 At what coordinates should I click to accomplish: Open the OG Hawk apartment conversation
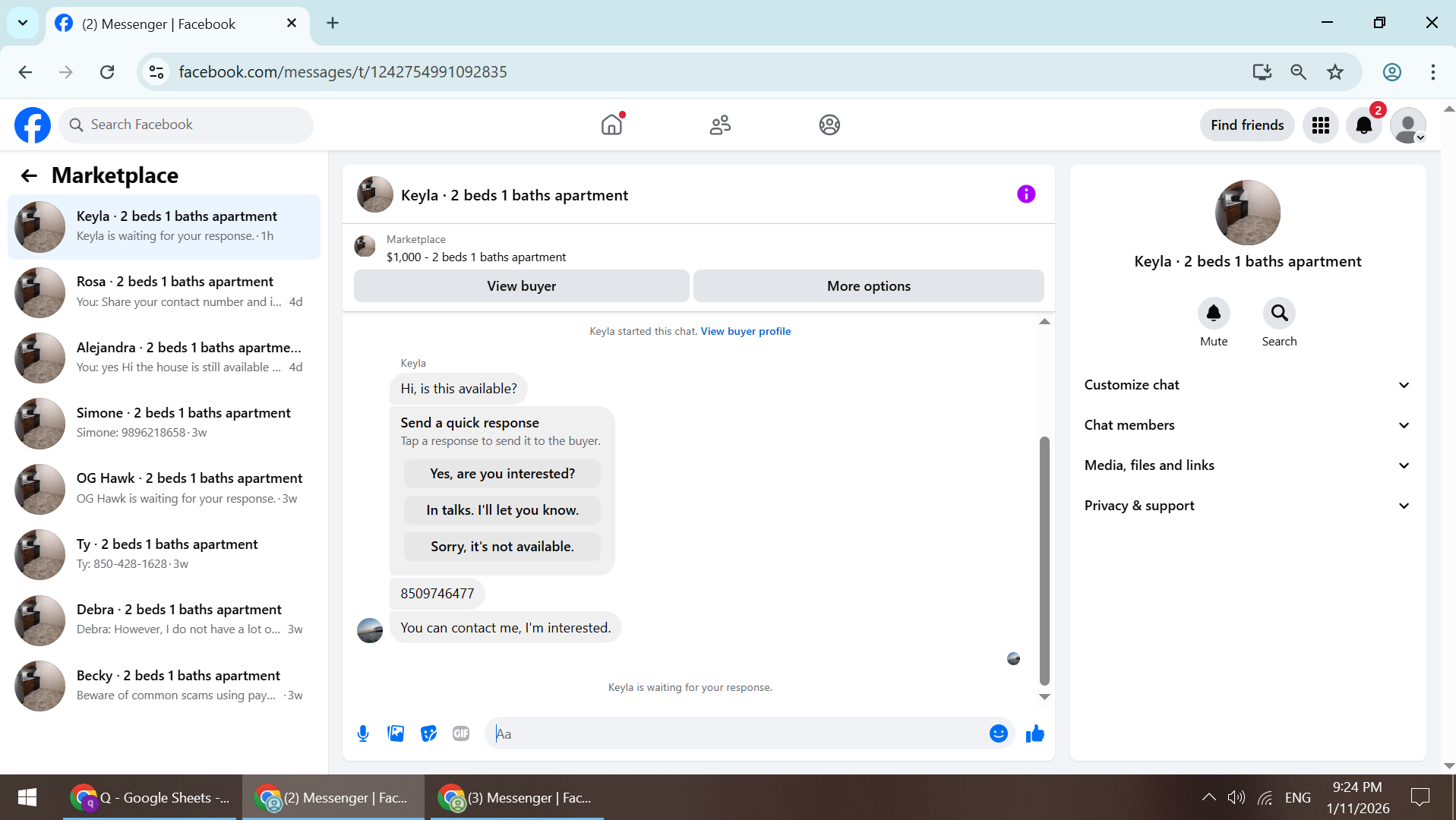pos(163,489)
